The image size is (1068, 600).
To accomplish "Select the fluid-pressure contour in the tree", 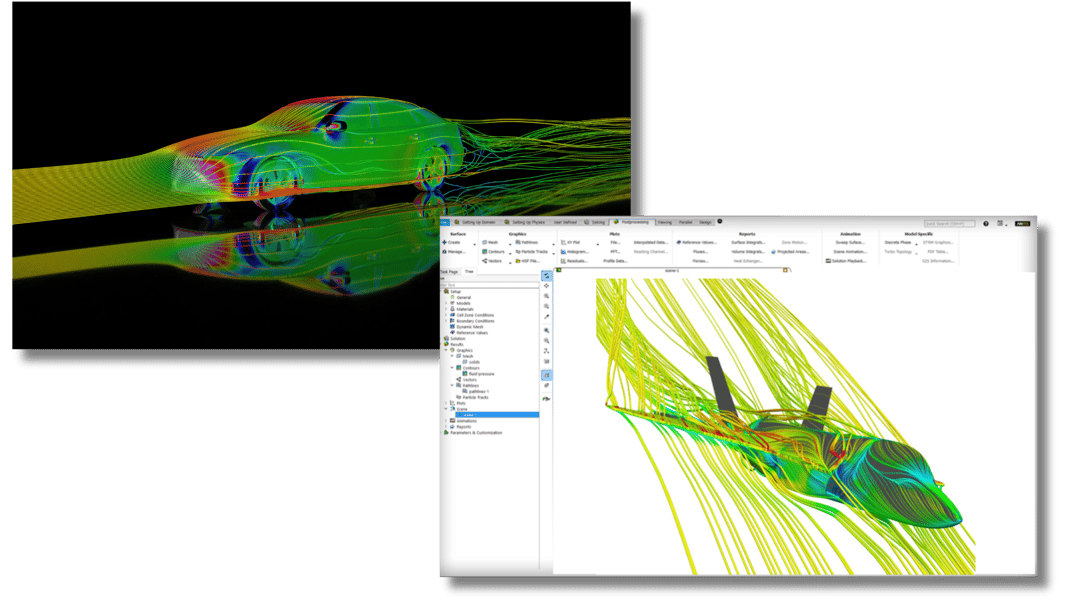I will tap(481, 374).
